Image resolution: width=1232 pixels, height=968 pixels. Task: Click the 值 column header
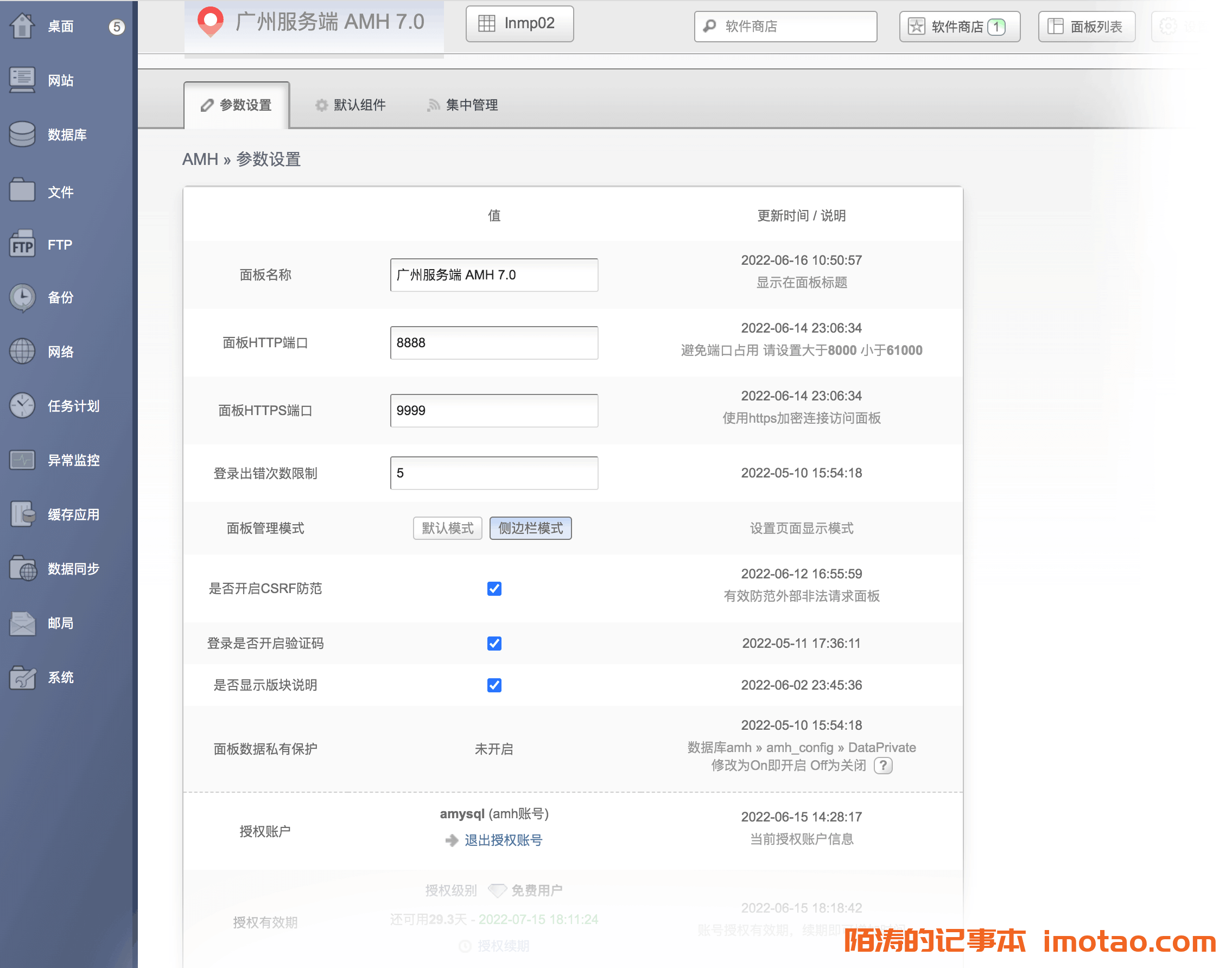(x=494, y=215)
